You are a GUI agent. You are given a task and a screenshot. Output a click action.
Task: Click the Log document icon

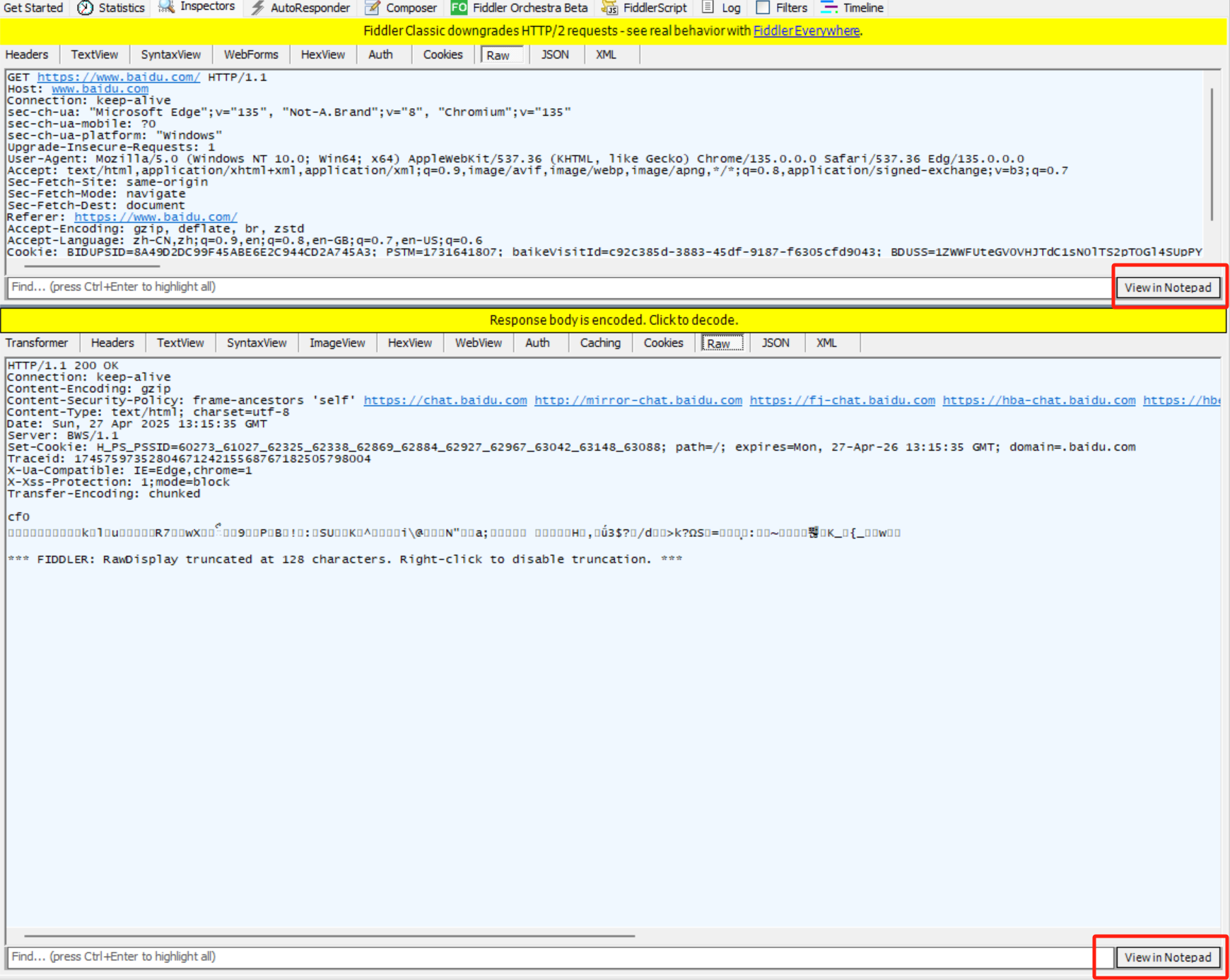tap(708, 8)
